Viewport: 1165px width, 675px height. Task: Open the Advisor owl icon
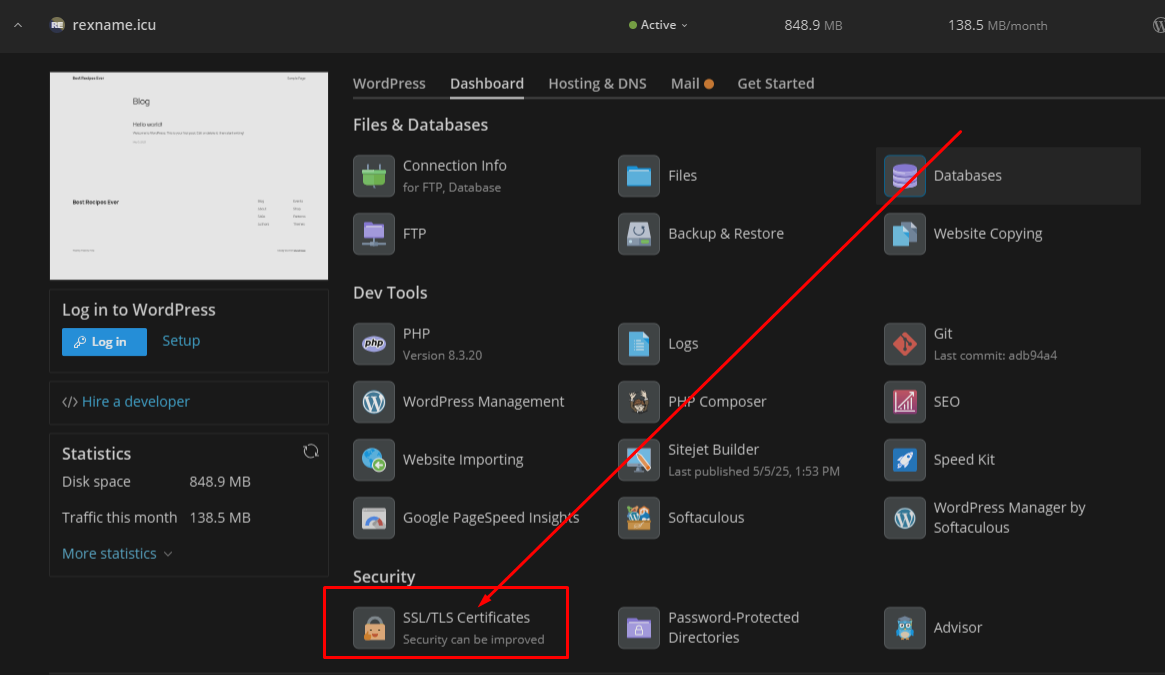coord(904,628)
